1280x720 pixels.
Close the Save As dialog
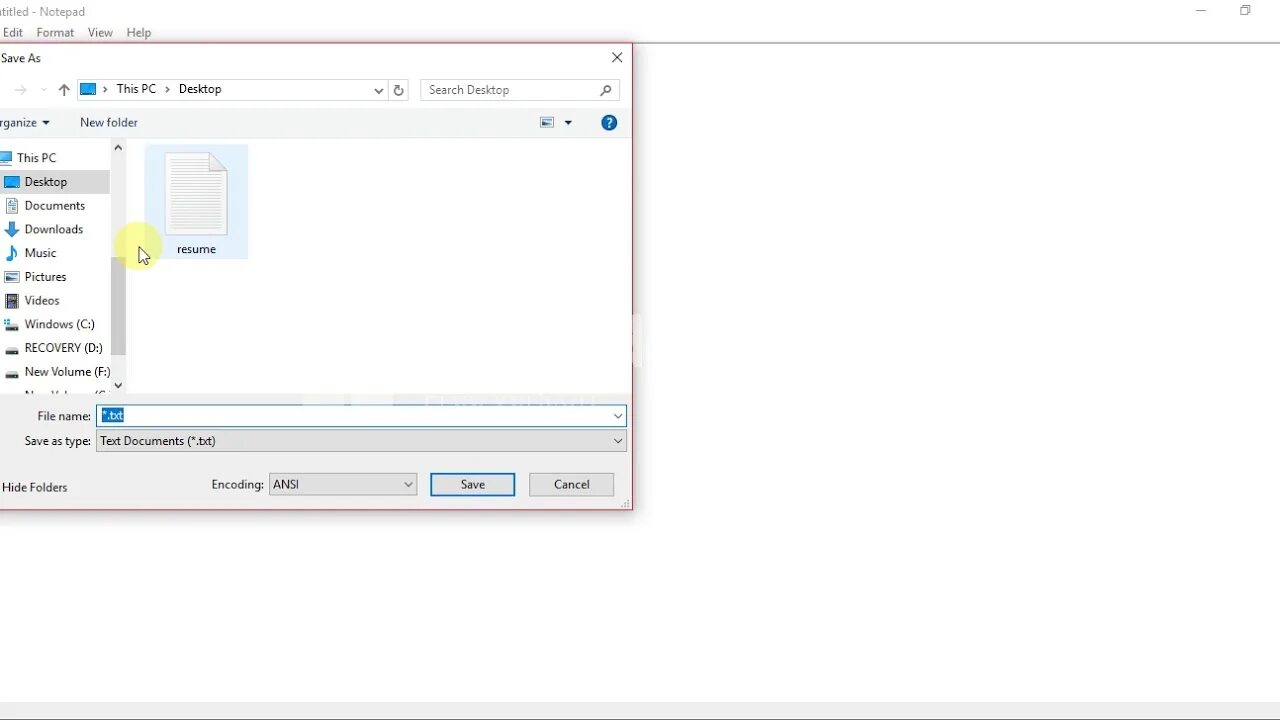(617, 58)
